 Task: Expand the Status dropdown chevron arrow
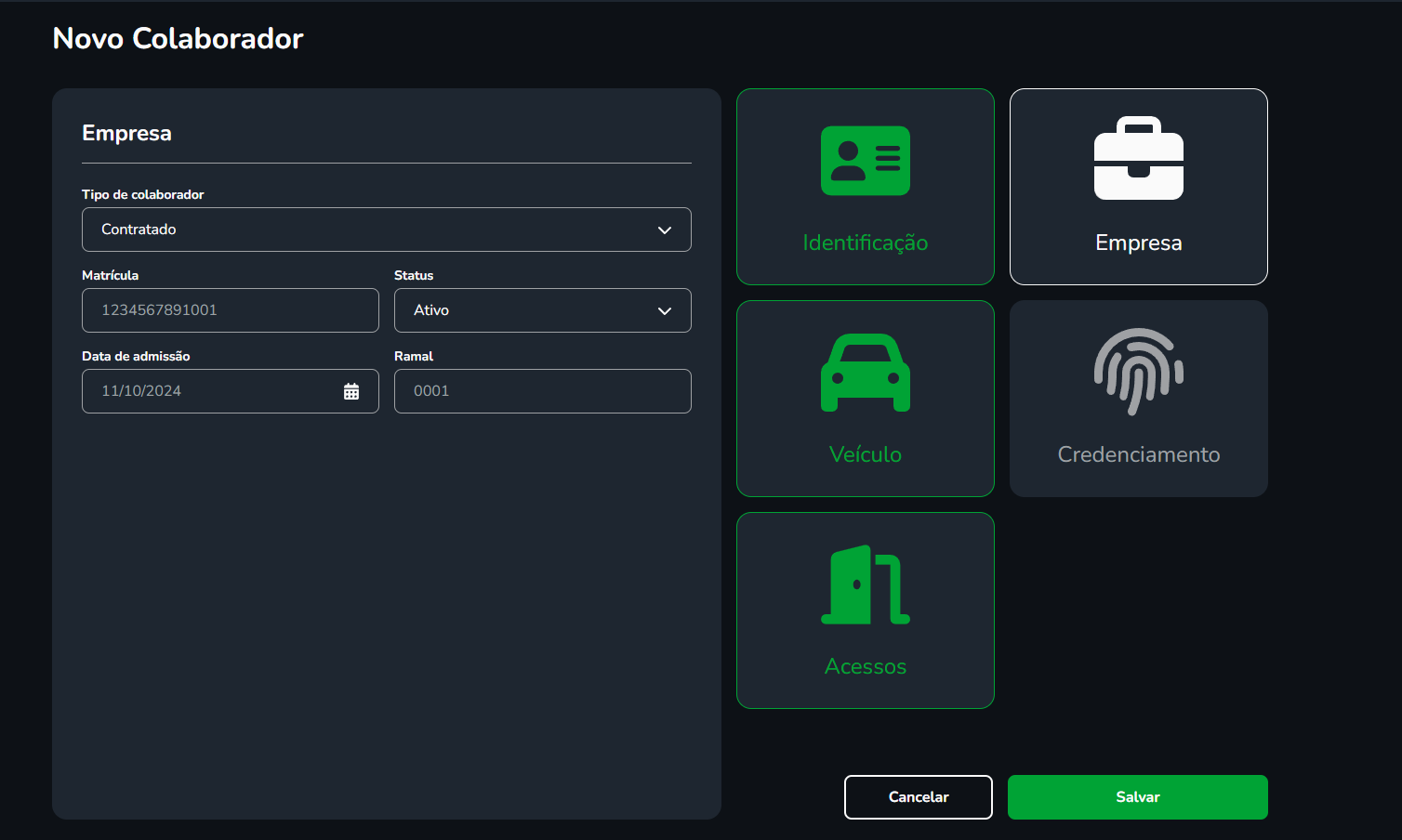[x=664, y=311]
